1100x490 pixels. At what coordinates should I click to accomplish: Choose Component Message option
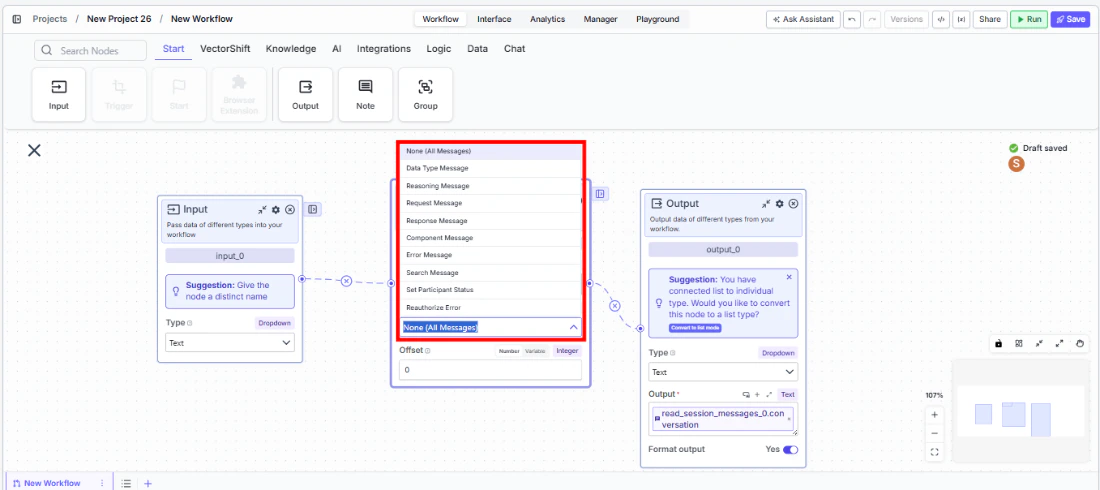click(x=491, y=238)
